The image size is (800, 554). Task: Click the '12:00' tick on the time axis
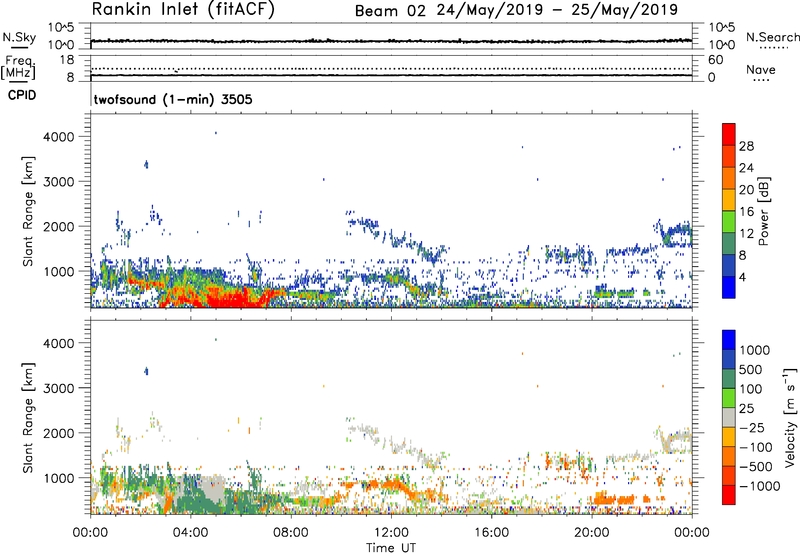click(391, 533)
